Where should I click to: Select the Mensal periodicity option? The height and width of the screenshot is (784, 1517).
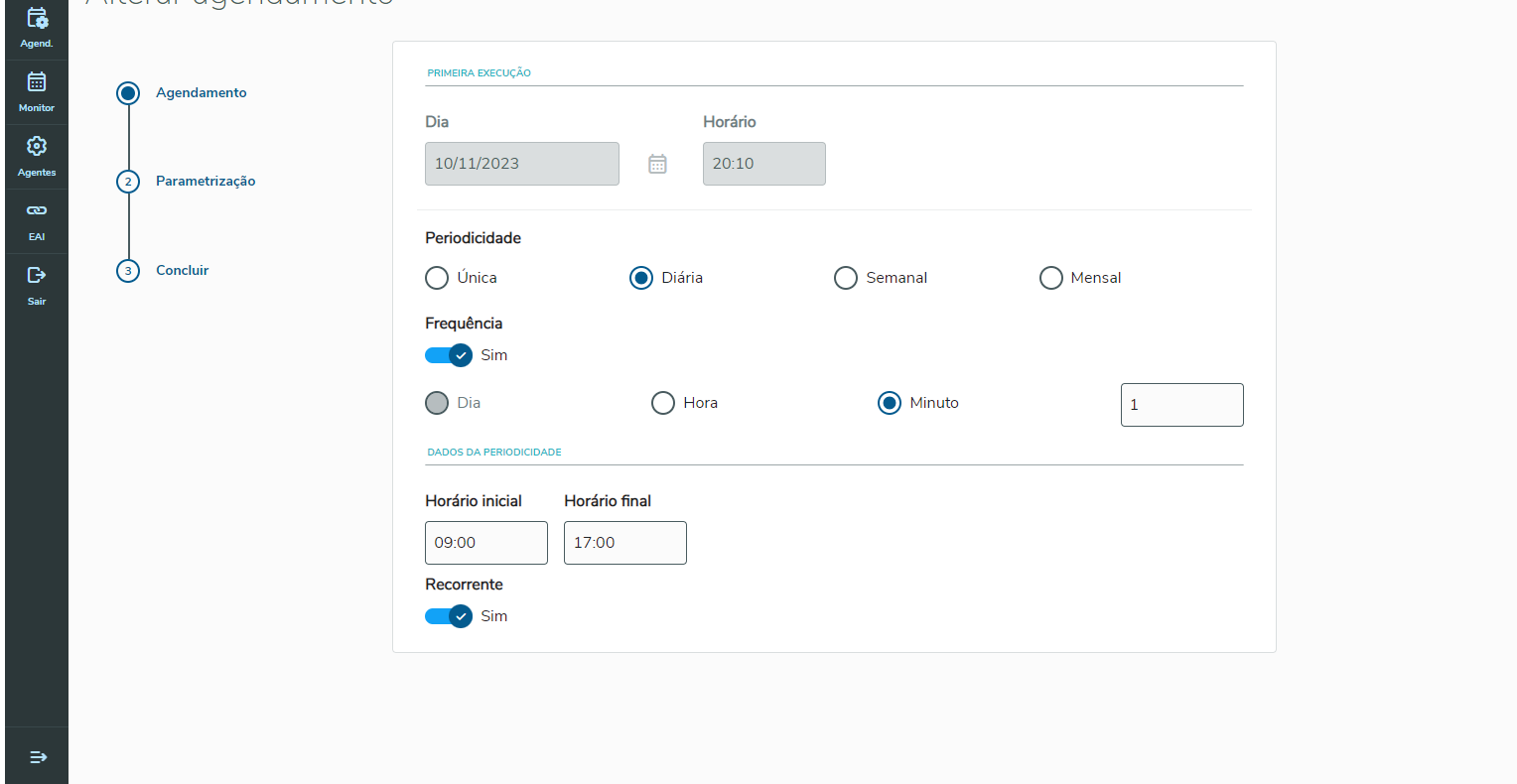tap(1051, 278)
